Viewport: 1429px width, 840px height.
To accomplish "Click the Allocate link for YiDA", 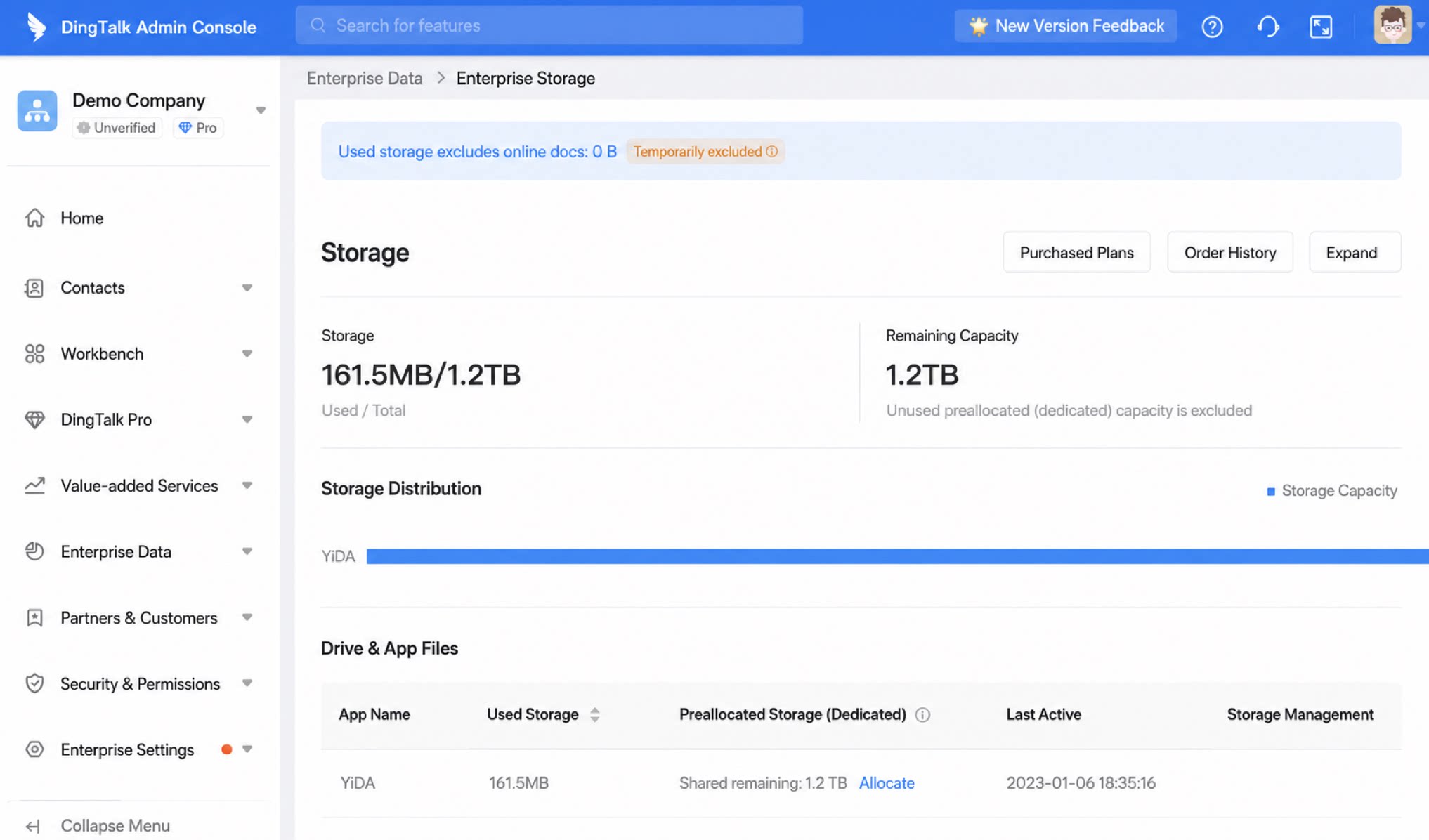I will coord(887,783).
